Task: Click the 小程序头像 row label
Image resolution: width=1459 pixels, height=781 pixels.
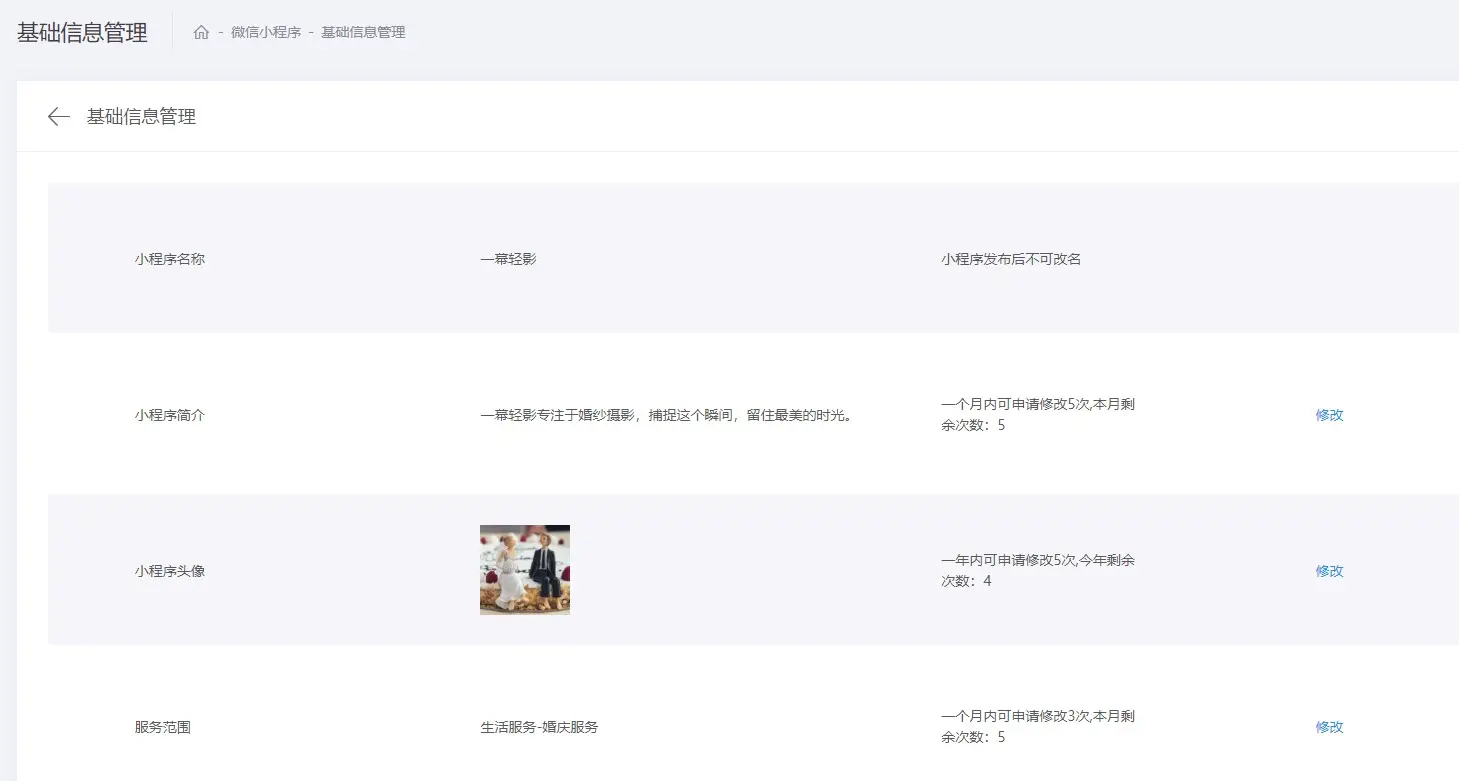Action: (x=170, y=571)
